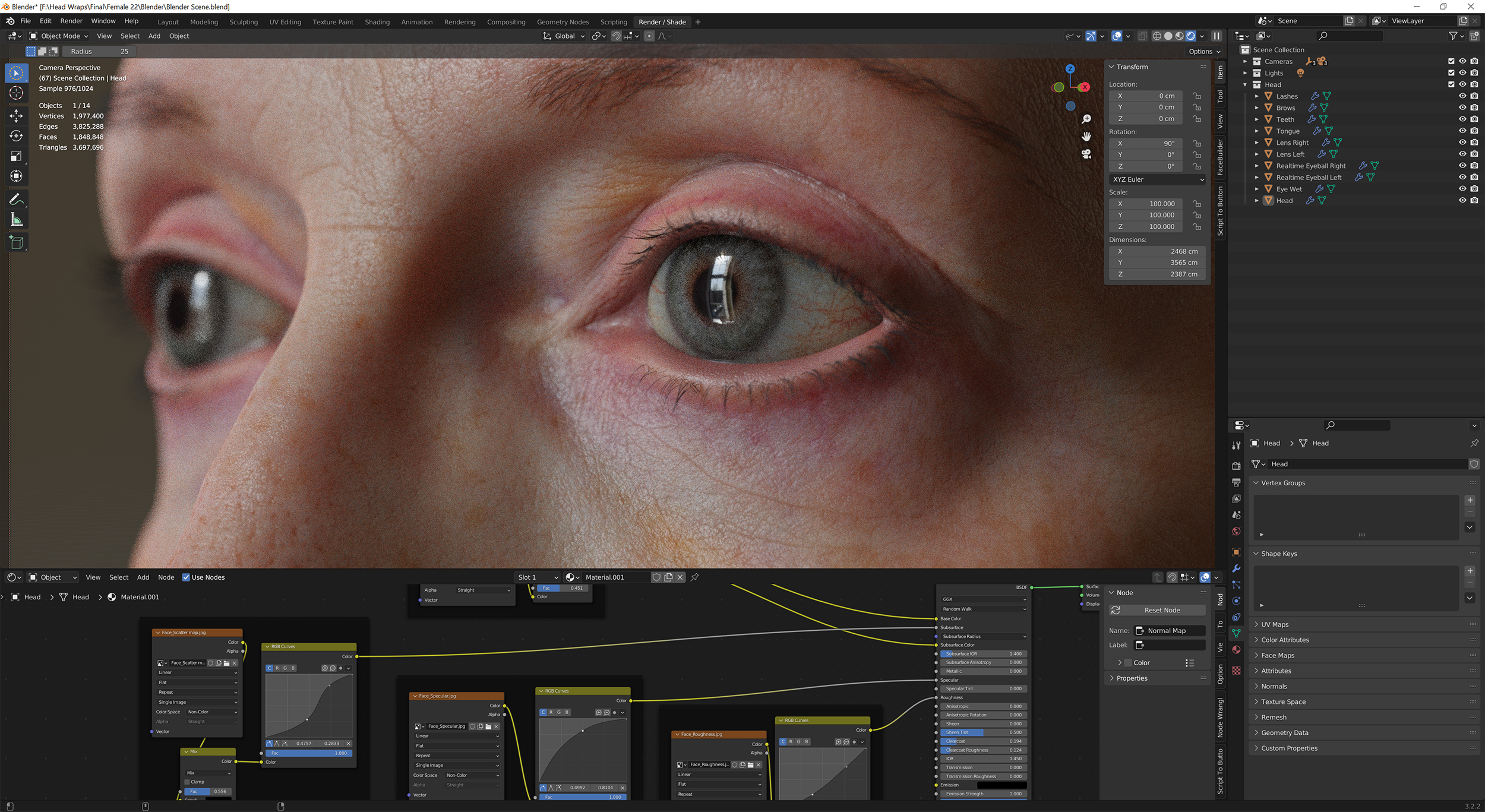
Task: Switch viewport to rendered shading mode
Action: 1191,36
